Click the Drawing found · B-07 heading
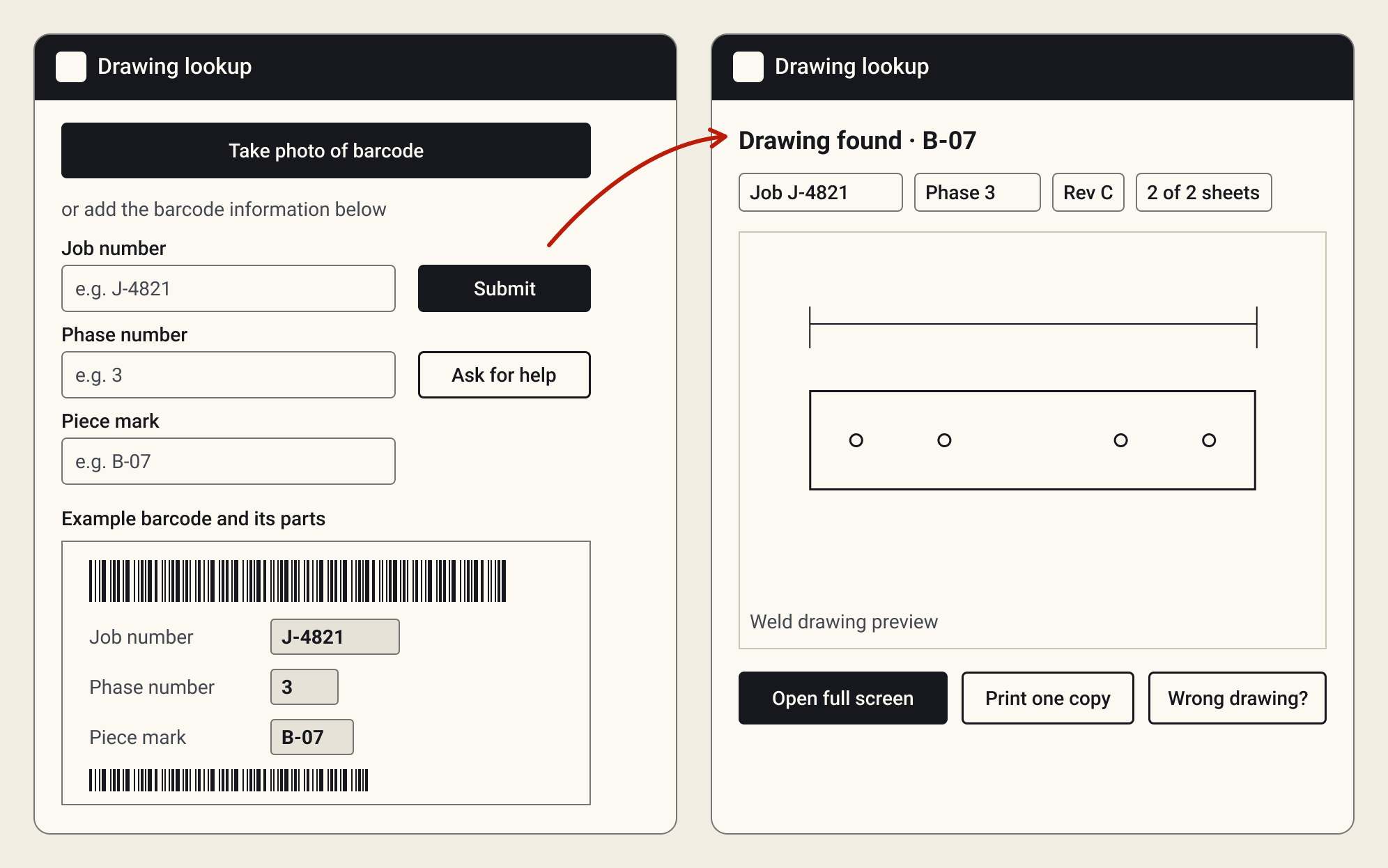Screen dimensions: 1388x868 pos(857,141)
